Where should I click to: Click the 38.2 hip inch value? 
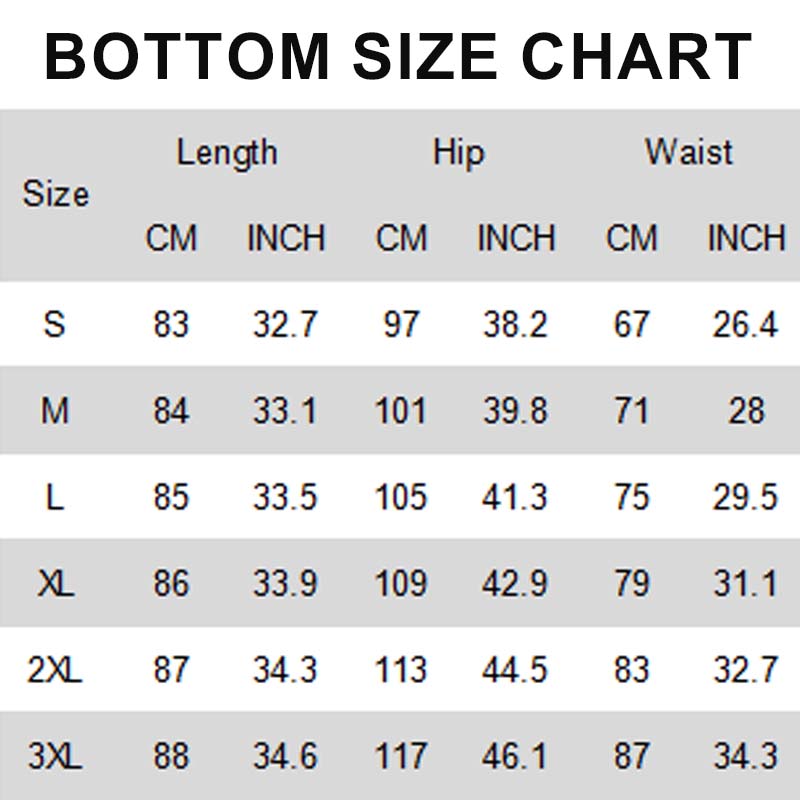pyautogui.click(x=515, y=324)
